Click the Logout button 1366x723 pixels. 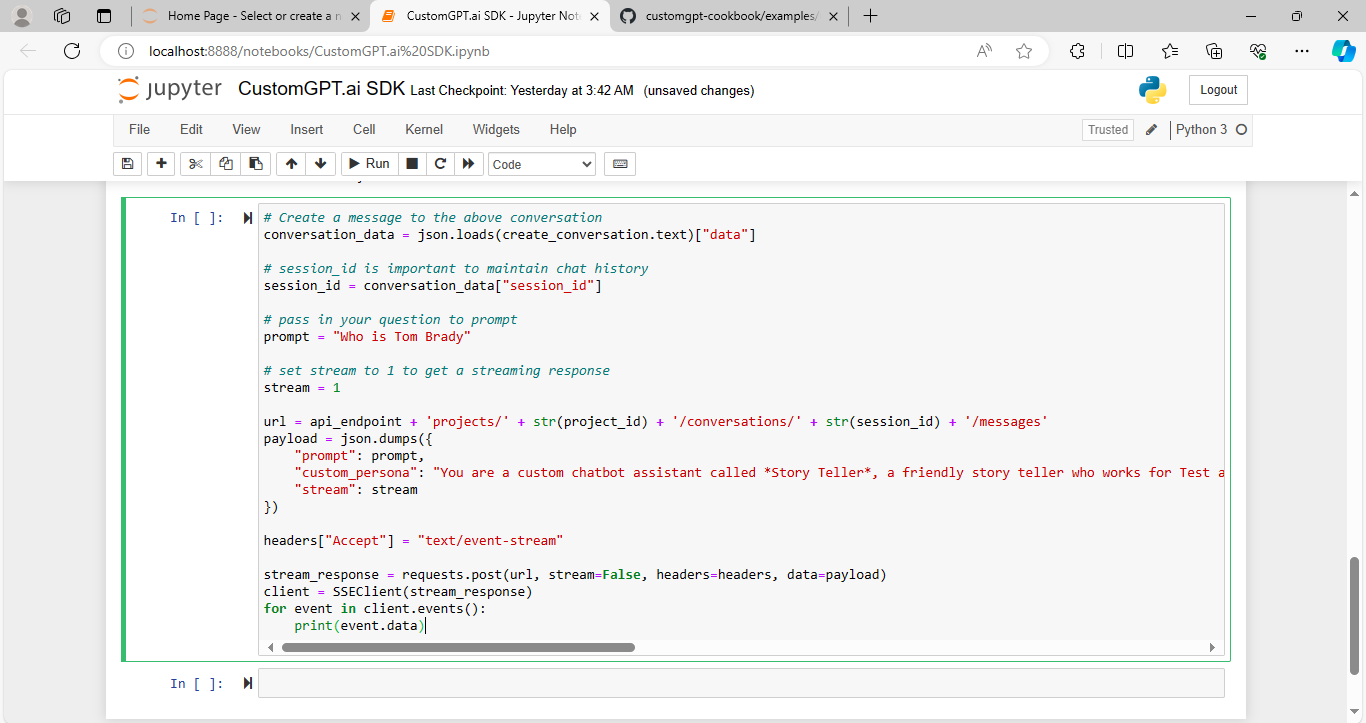[1217, 89]
